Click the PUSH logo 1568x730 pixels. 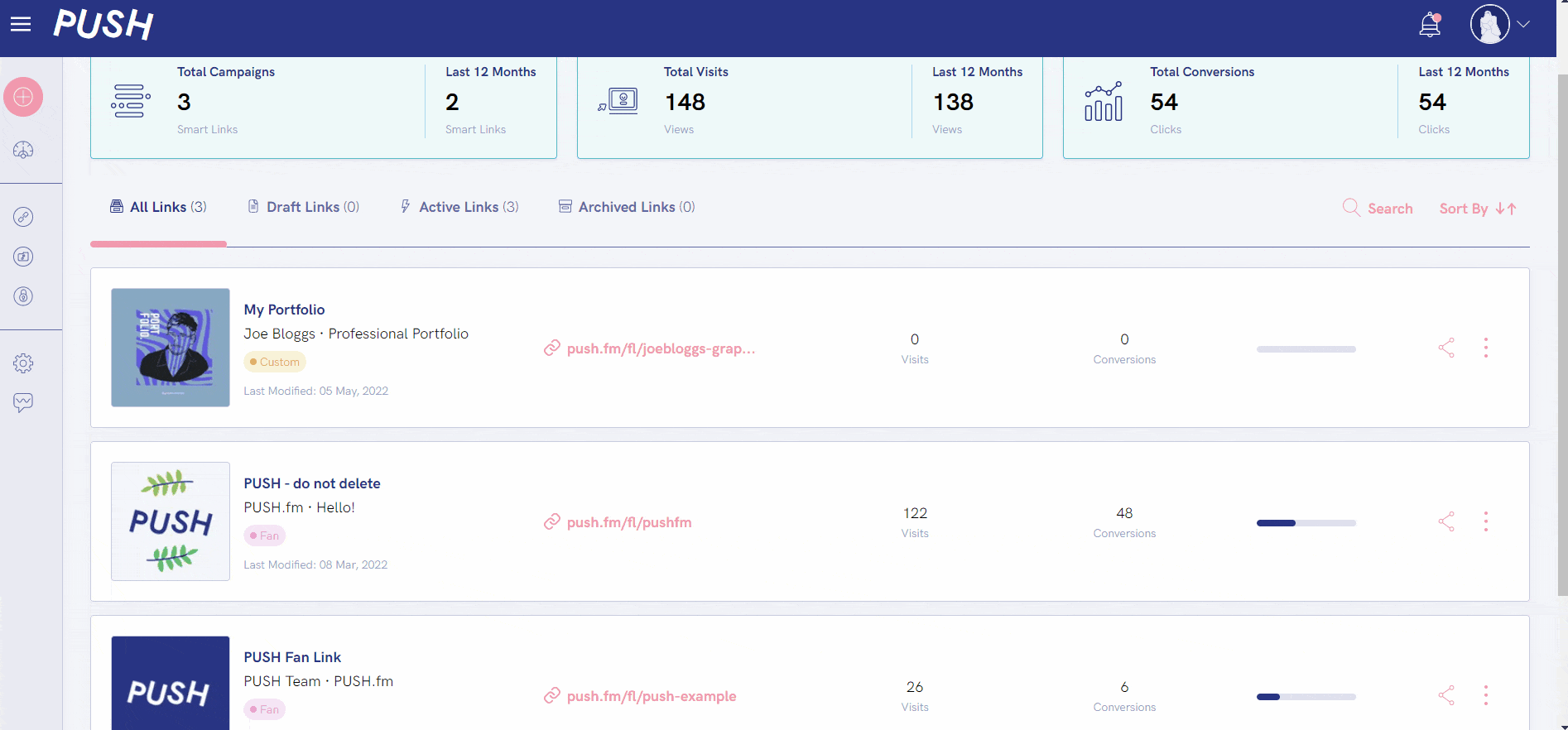[103, 25]
